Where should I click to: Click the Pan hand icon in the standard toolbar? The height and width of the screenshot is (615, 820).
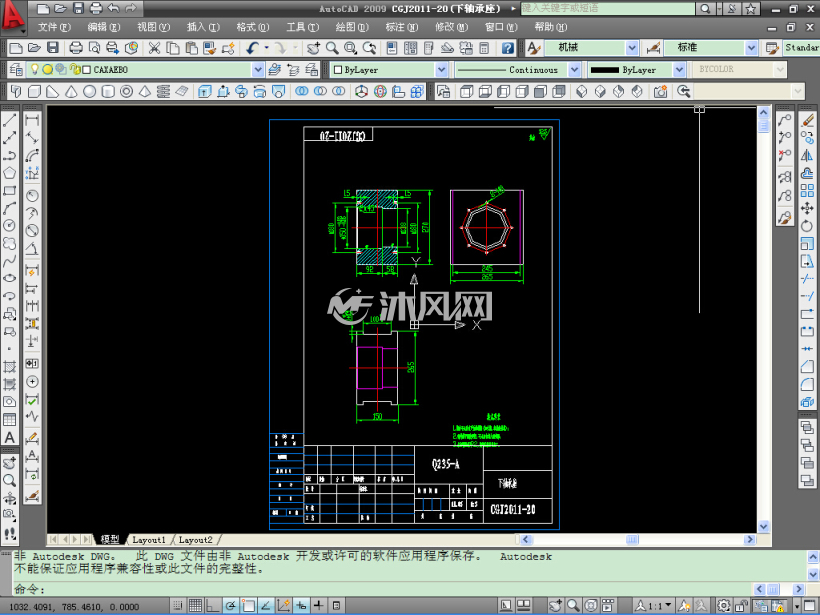pos(313,48)
